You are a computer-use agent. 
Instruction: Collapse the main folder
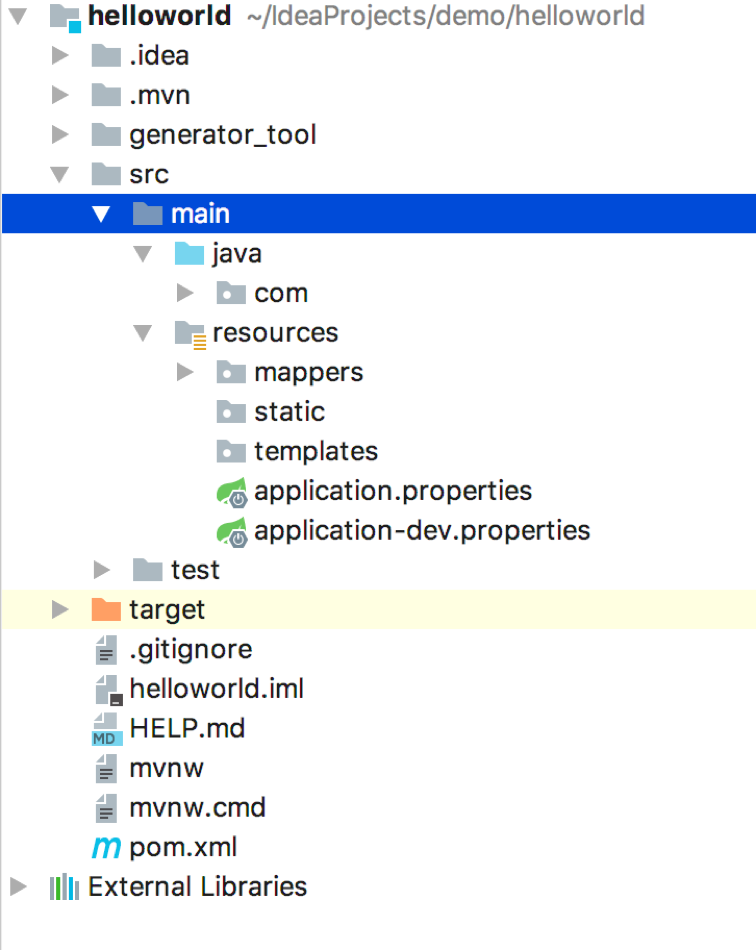[x=101, y=214]
